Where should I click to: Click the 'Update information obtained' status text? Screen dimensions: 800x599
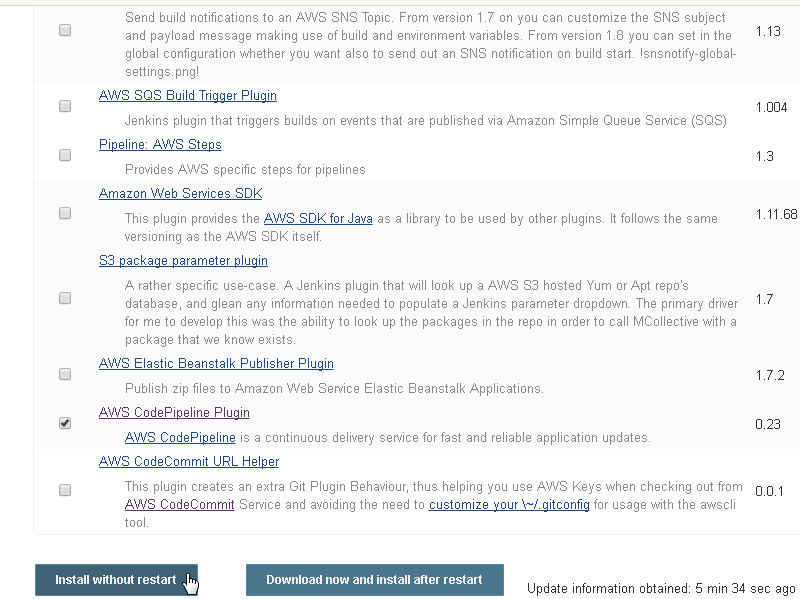pos(661,588)
